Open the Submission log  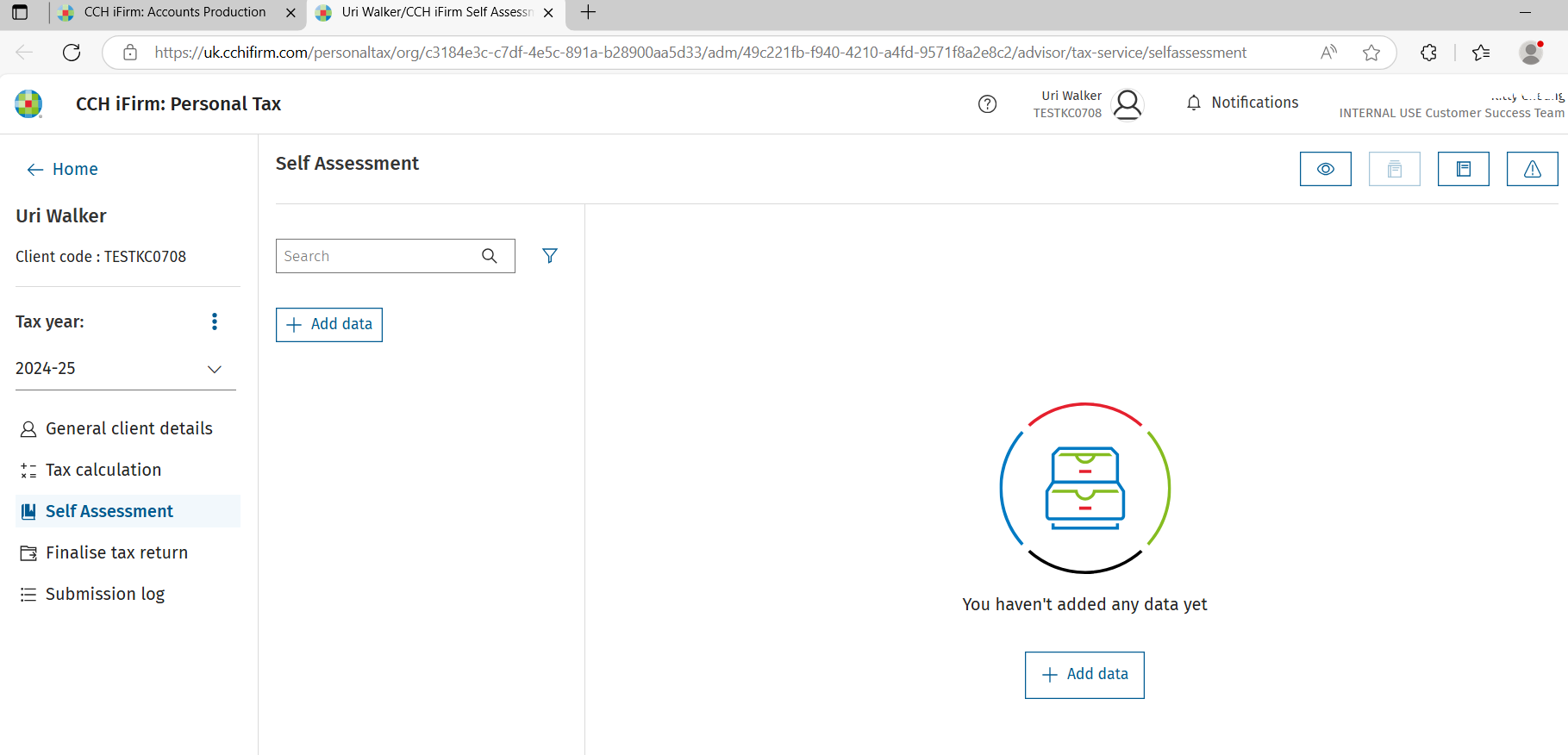128,594
